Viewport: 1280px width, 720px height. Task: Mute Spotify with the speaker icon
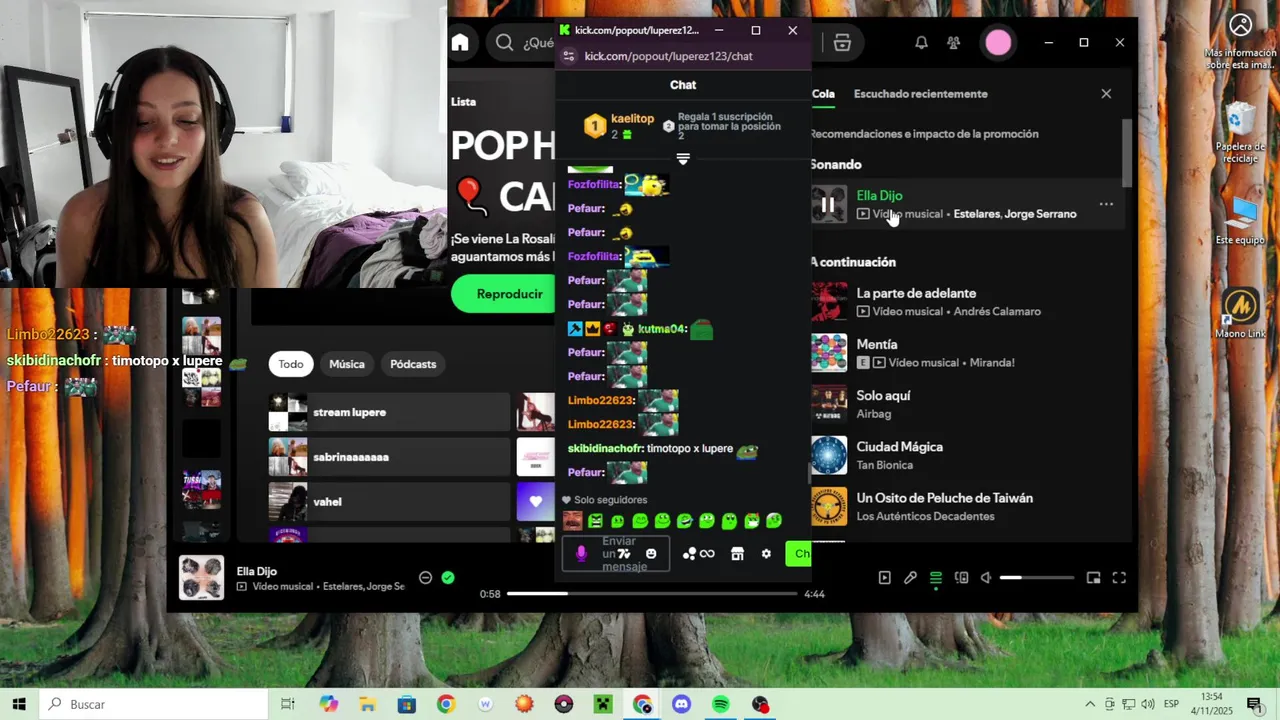tap(987, 577)
